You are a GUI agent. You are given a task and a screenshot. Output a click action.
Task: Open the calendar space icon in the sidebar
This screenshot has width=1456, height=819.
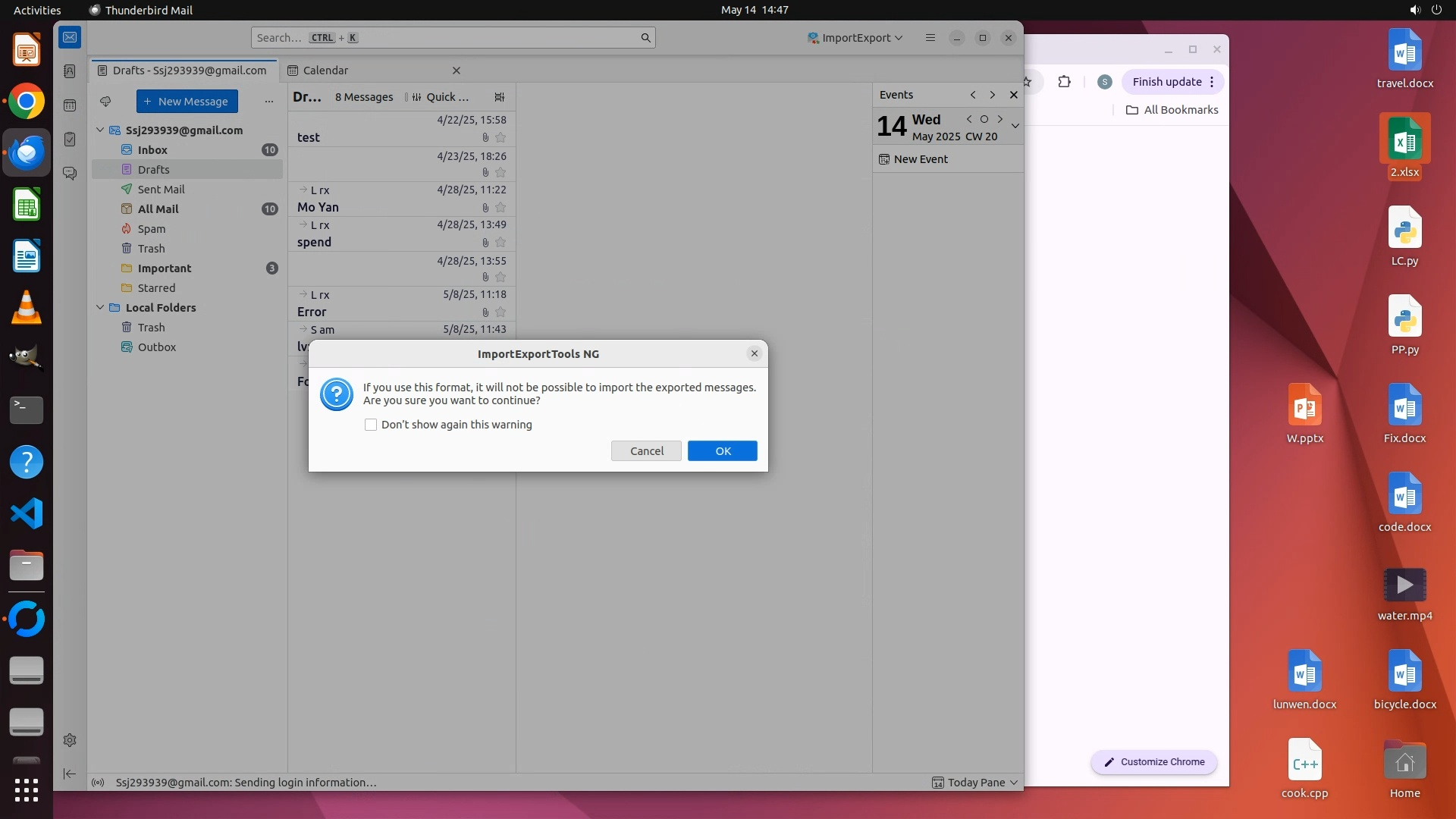pos(70,105)
